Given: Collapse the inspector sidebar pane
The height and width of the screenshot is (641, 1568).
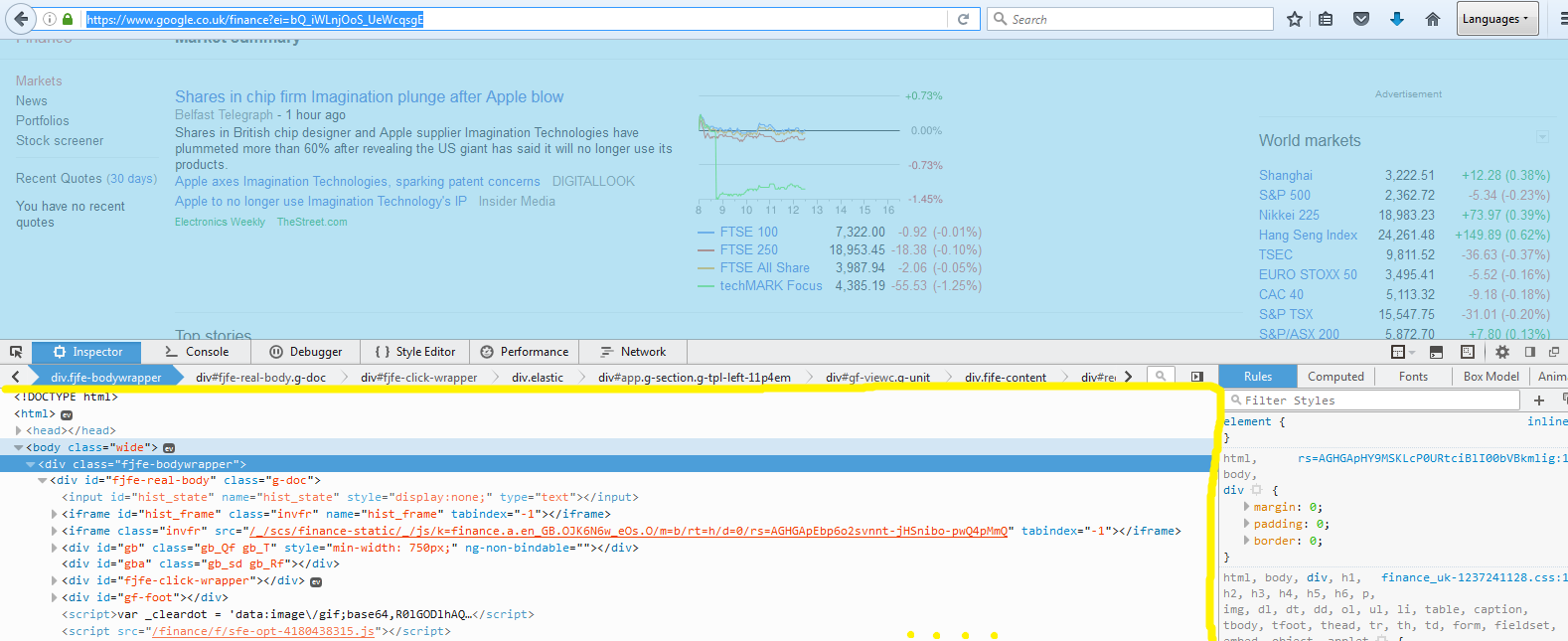Looking at the screenshot, I should pos(1197,377).
